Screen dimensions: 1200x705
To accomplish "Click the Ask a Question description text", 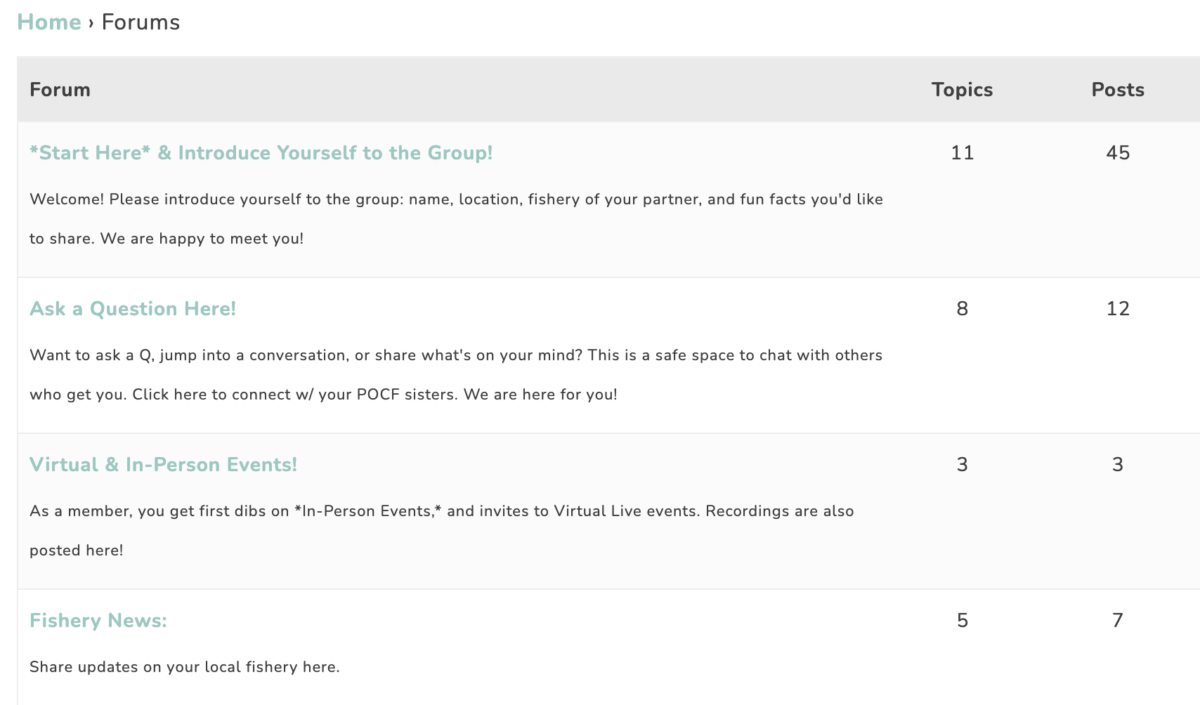I will (455, 355).
